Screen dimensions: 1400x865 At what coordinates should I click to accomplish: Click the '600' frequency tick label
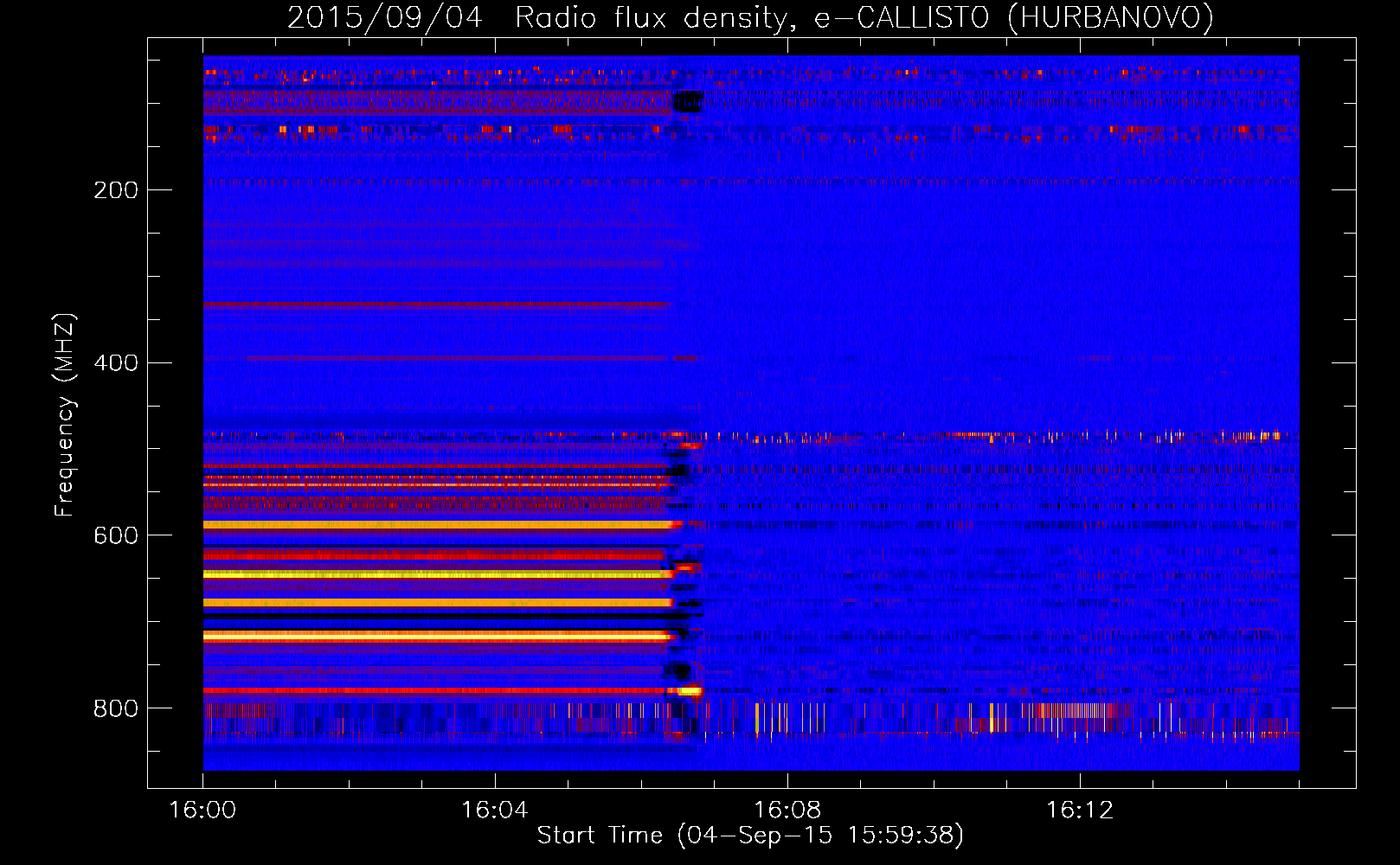click(116, 535)
